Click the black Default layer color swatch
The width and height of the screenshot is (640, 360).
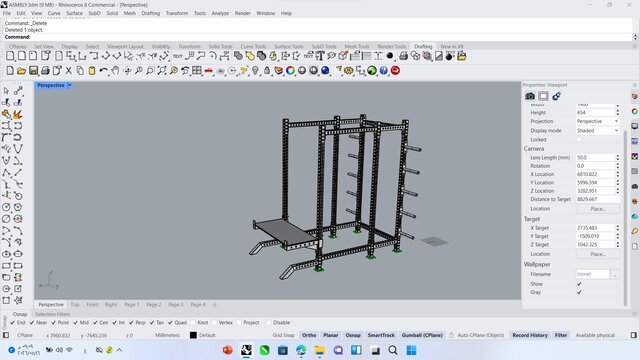pos(193,335)
